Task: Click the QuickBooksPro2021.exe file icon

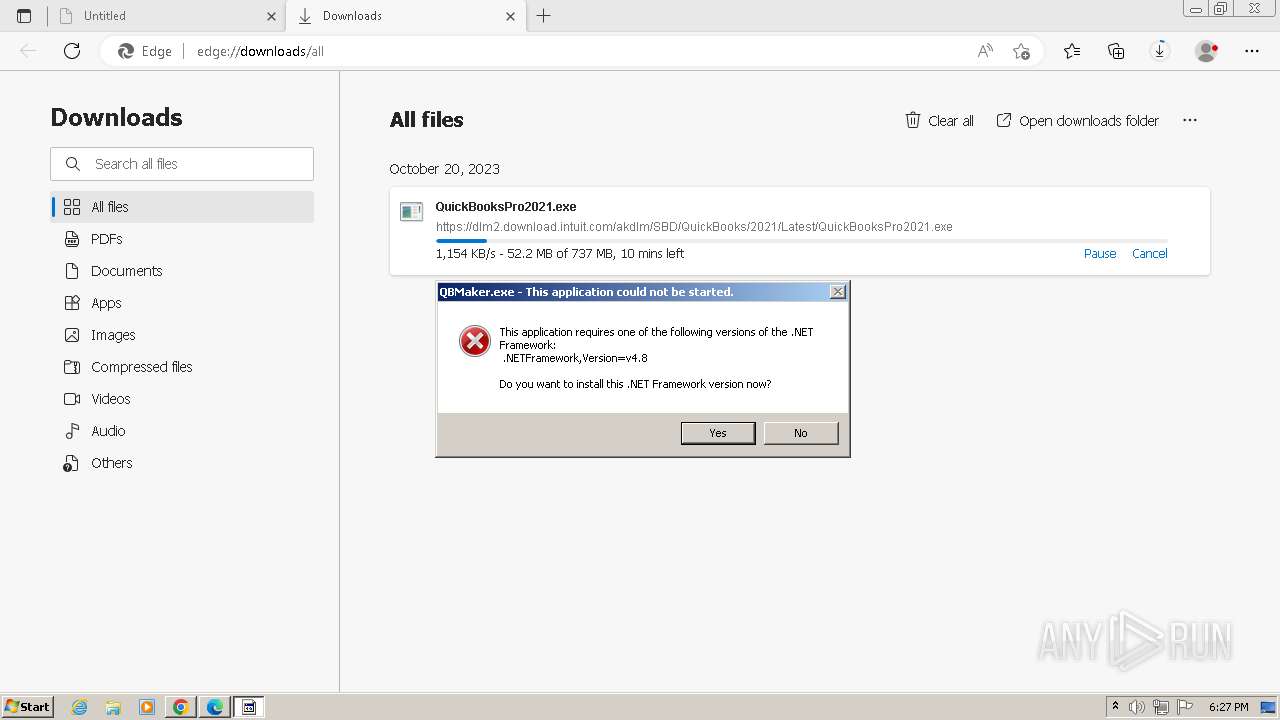Action: (411, 212)
